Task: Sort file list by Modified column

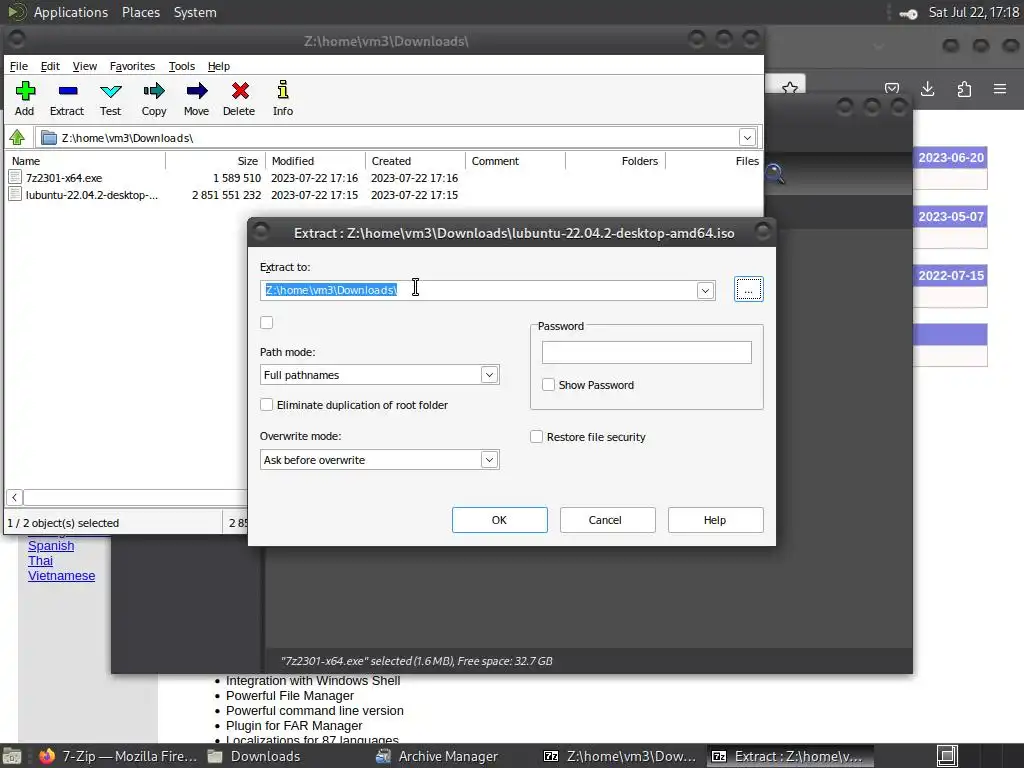Action: coord(315,161)
